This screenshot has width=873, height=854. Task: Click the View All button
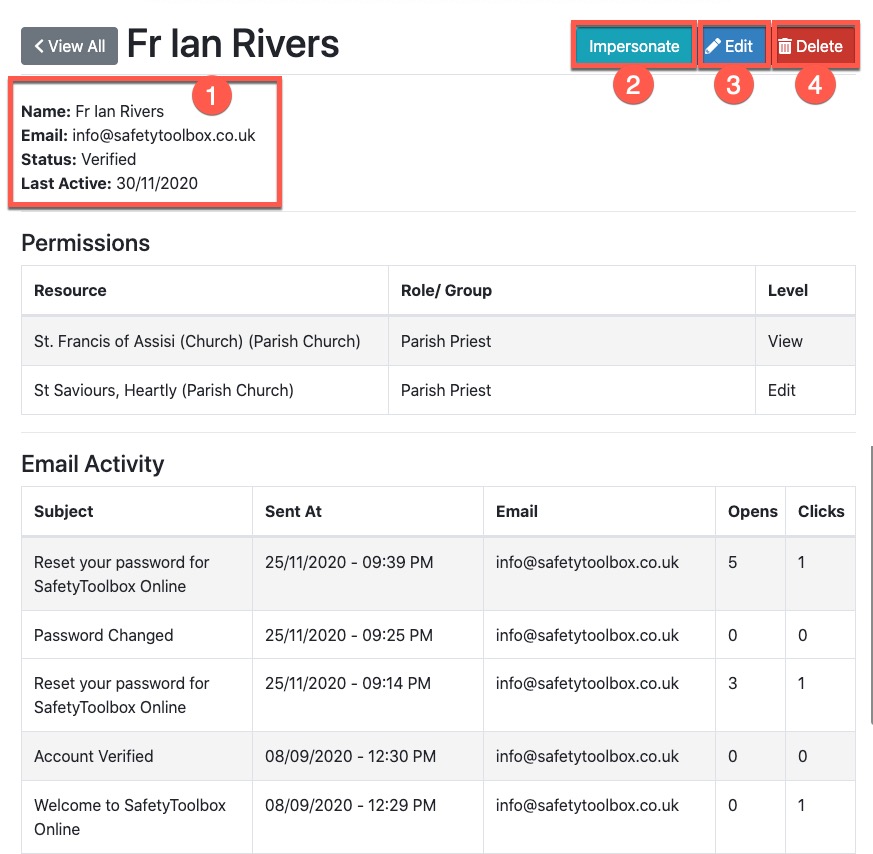[x=69, y=46]
